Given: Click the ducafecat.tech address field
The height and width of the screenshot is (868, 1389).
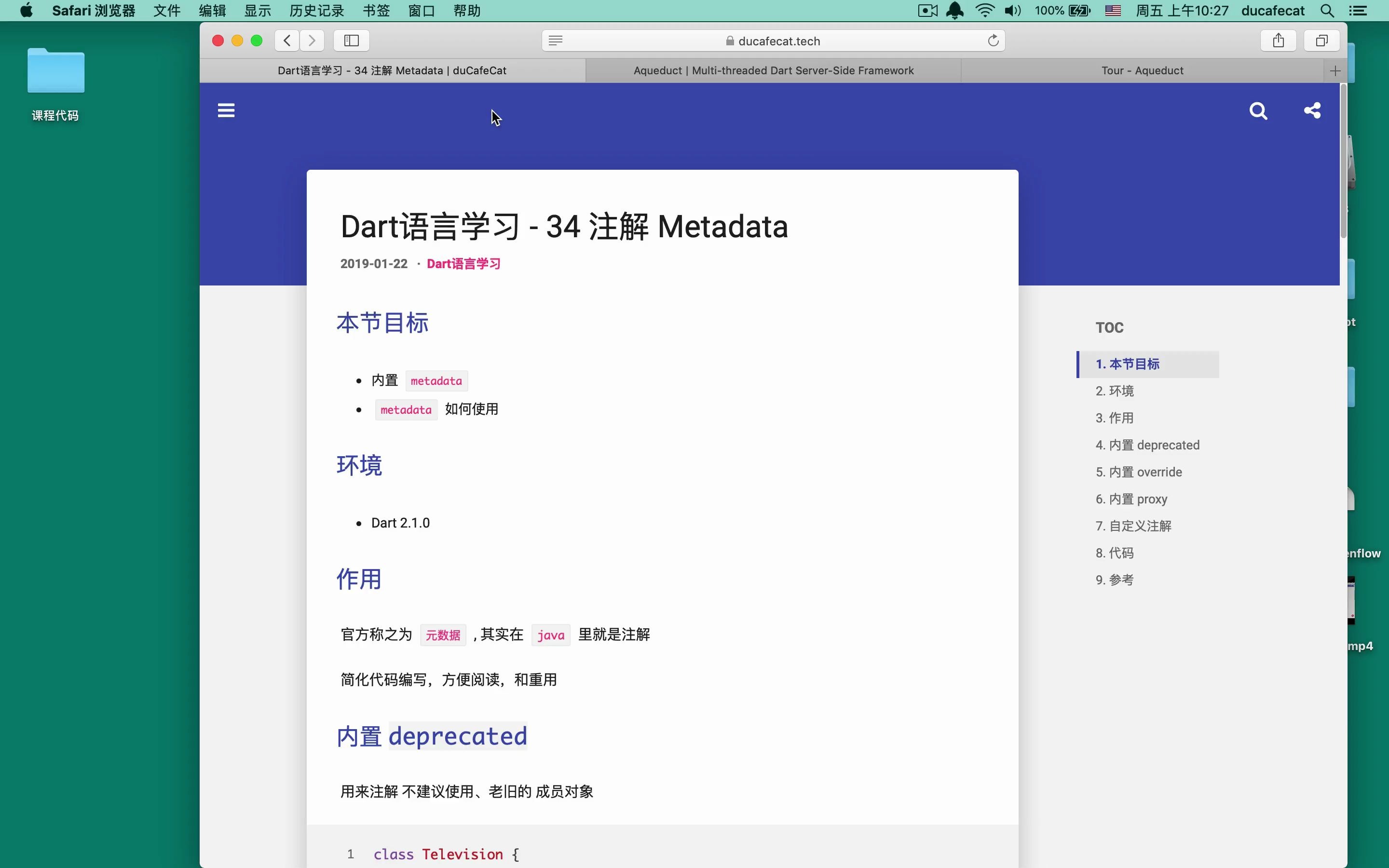Looking at the screenshot, I should tap(773, 40).
